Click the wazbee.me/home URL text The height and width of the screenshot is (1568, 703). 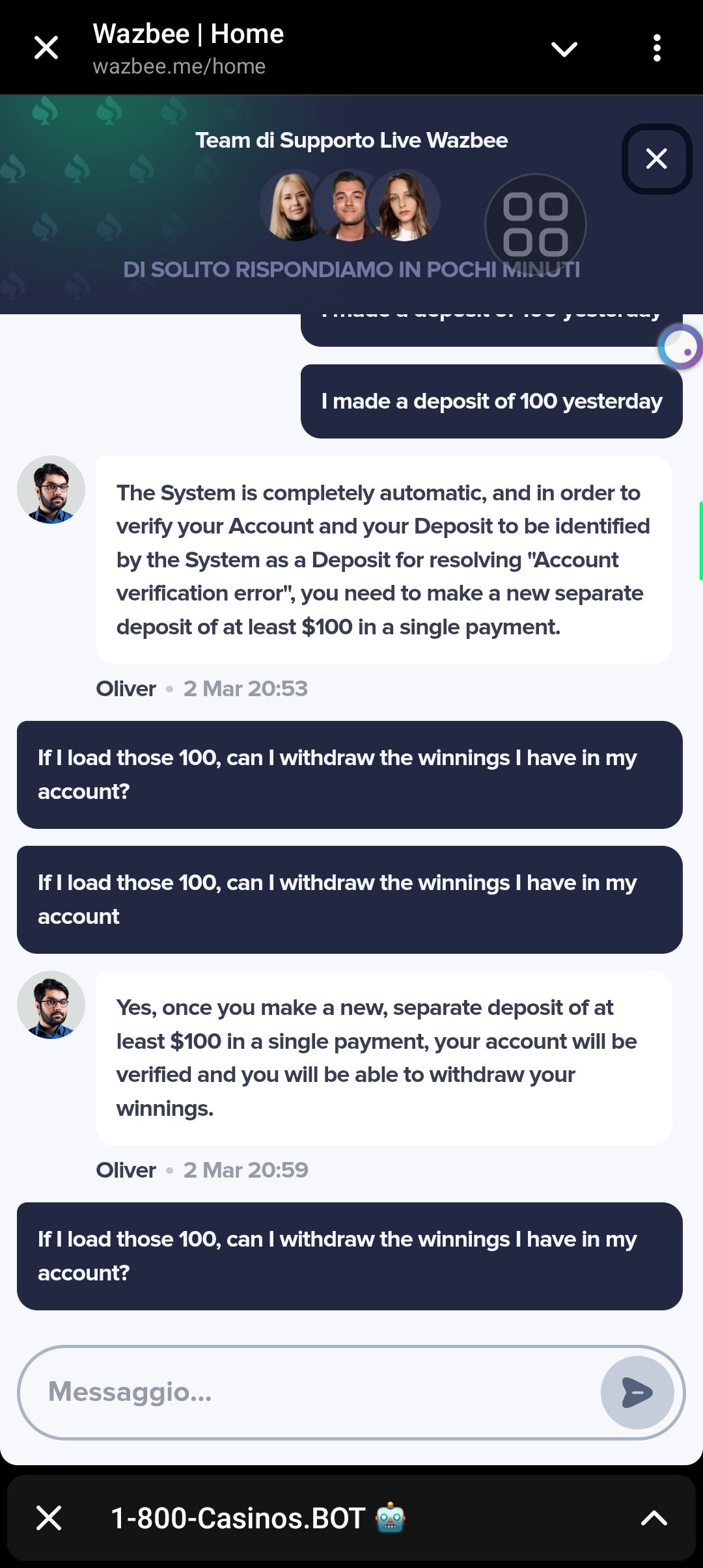[179, 66]
